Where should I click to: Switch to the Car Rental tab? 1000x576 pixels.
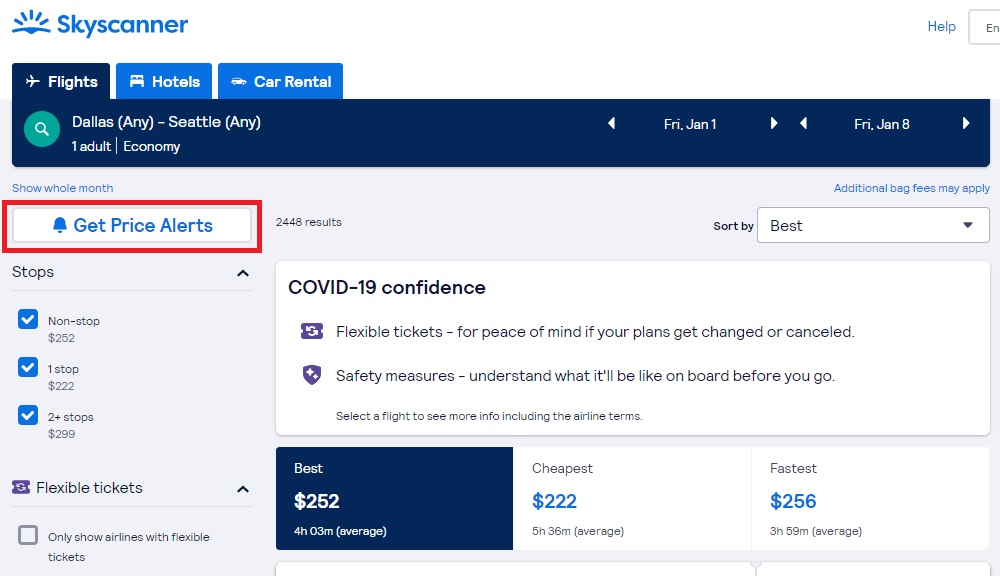(281, 81)
